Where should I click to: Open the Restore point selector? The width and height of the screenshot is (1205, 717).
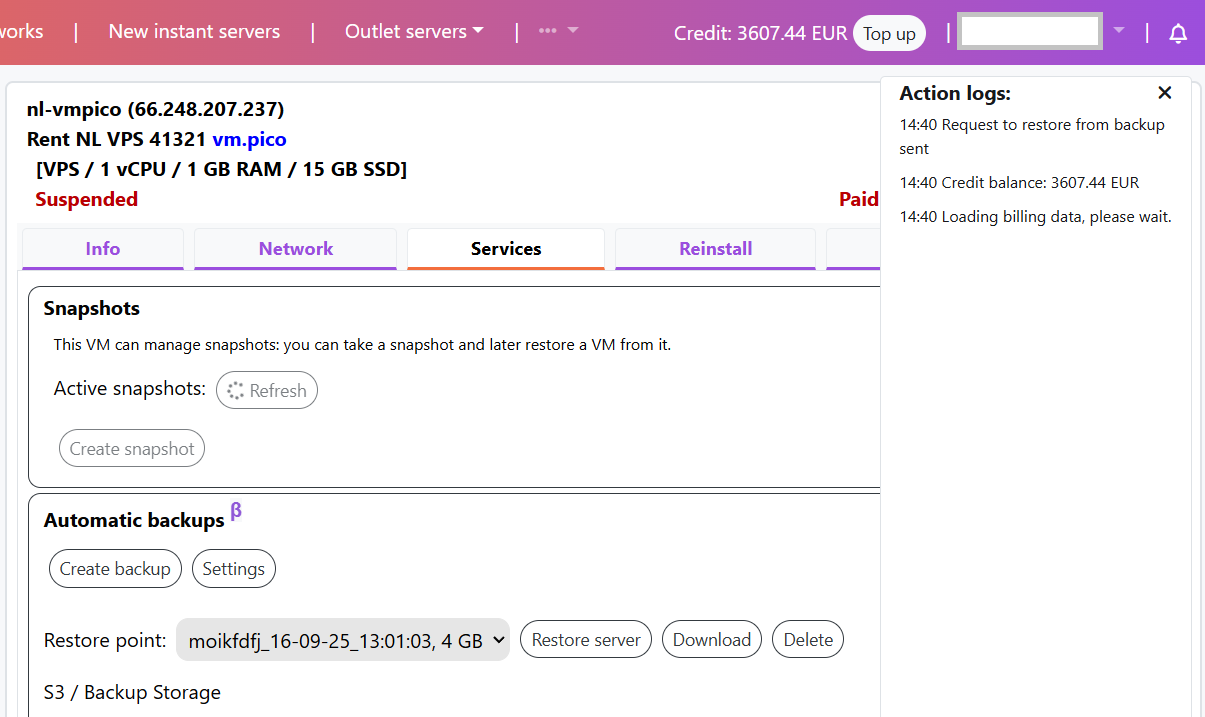pos(343,640)
